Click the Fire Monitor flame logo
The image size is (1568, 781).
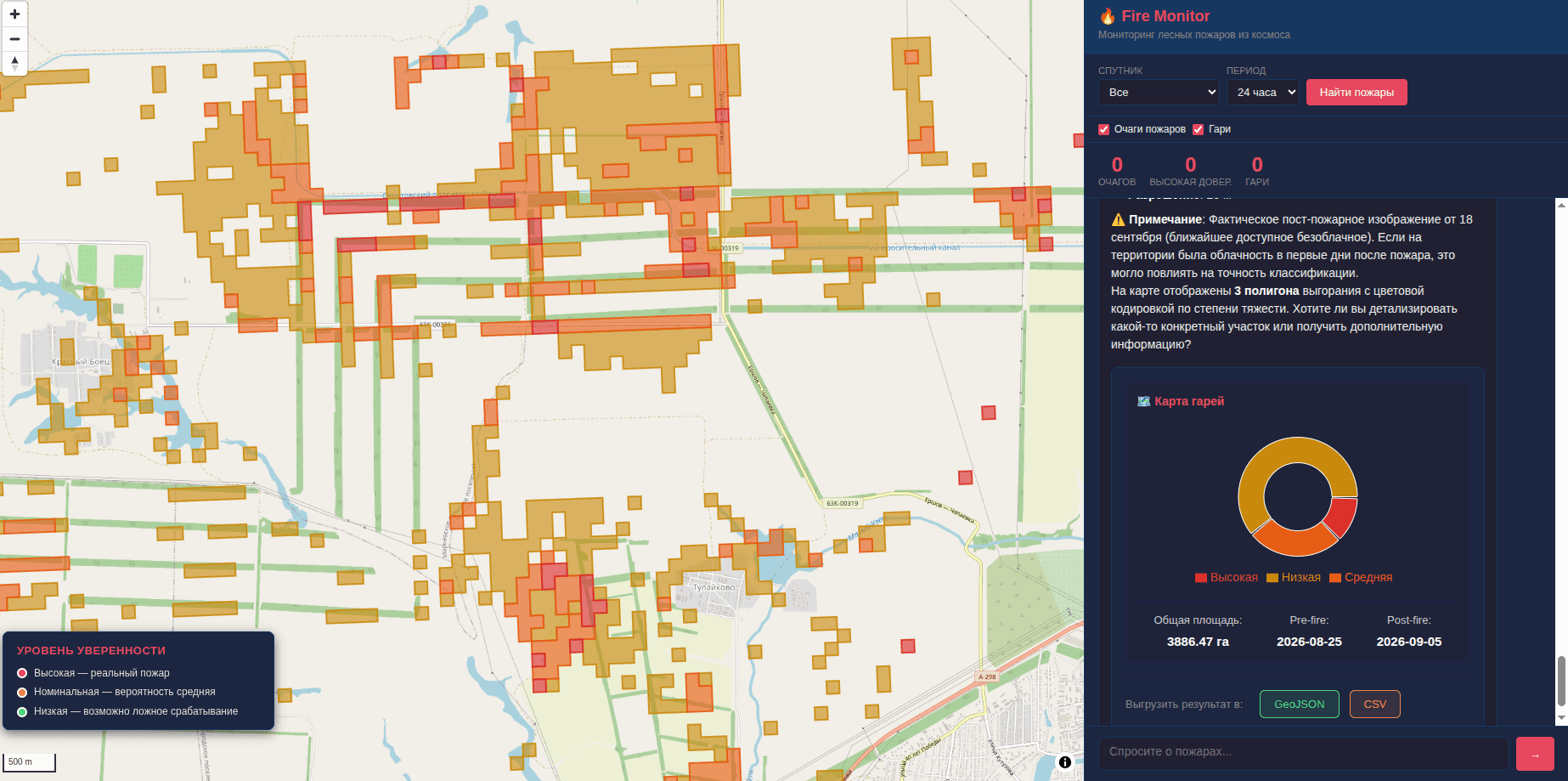click(x=1108, y=16)
